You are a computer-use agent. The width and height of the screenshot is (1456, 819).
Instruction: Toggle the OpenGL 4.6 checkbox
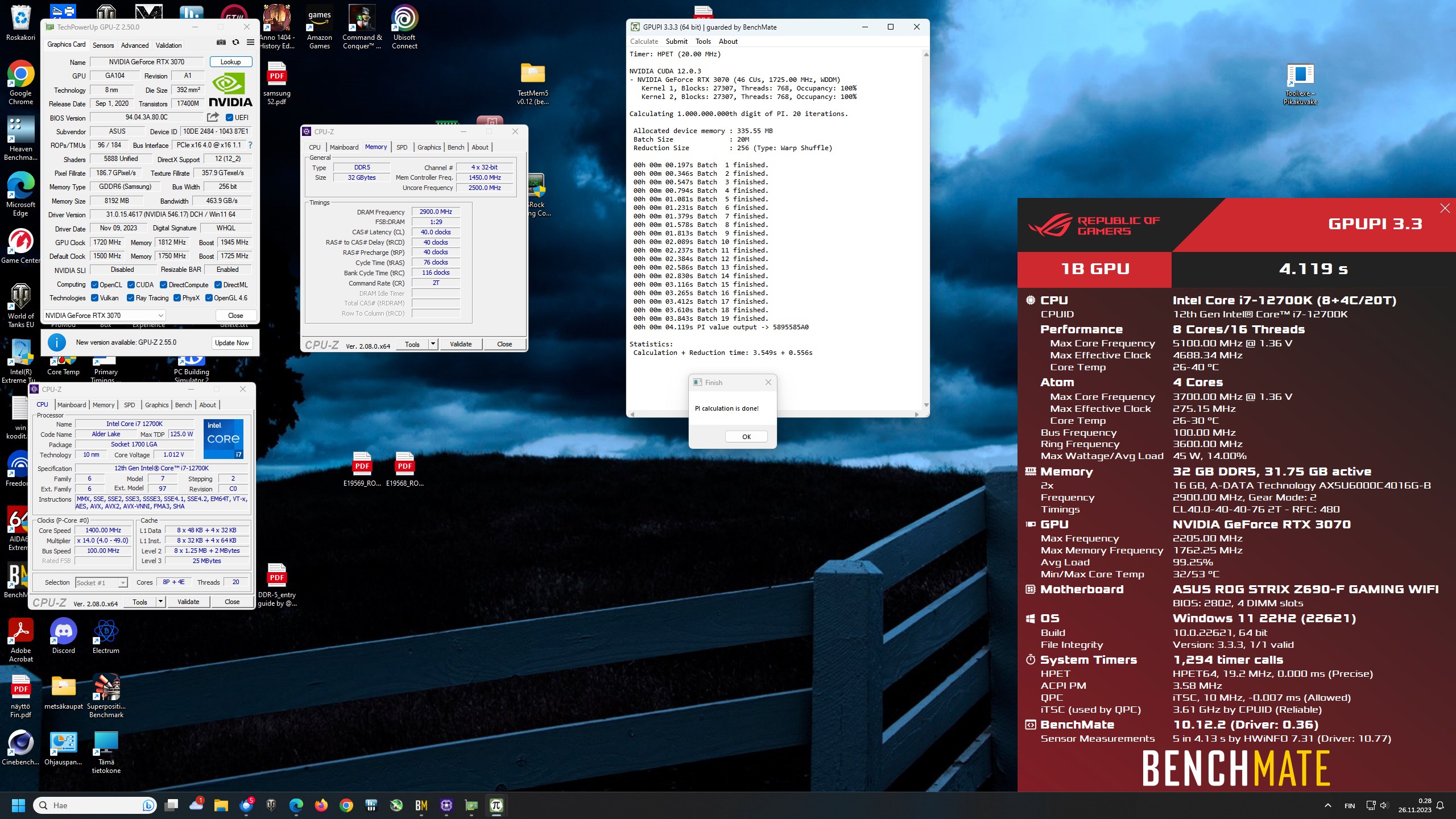coord(209,298)
